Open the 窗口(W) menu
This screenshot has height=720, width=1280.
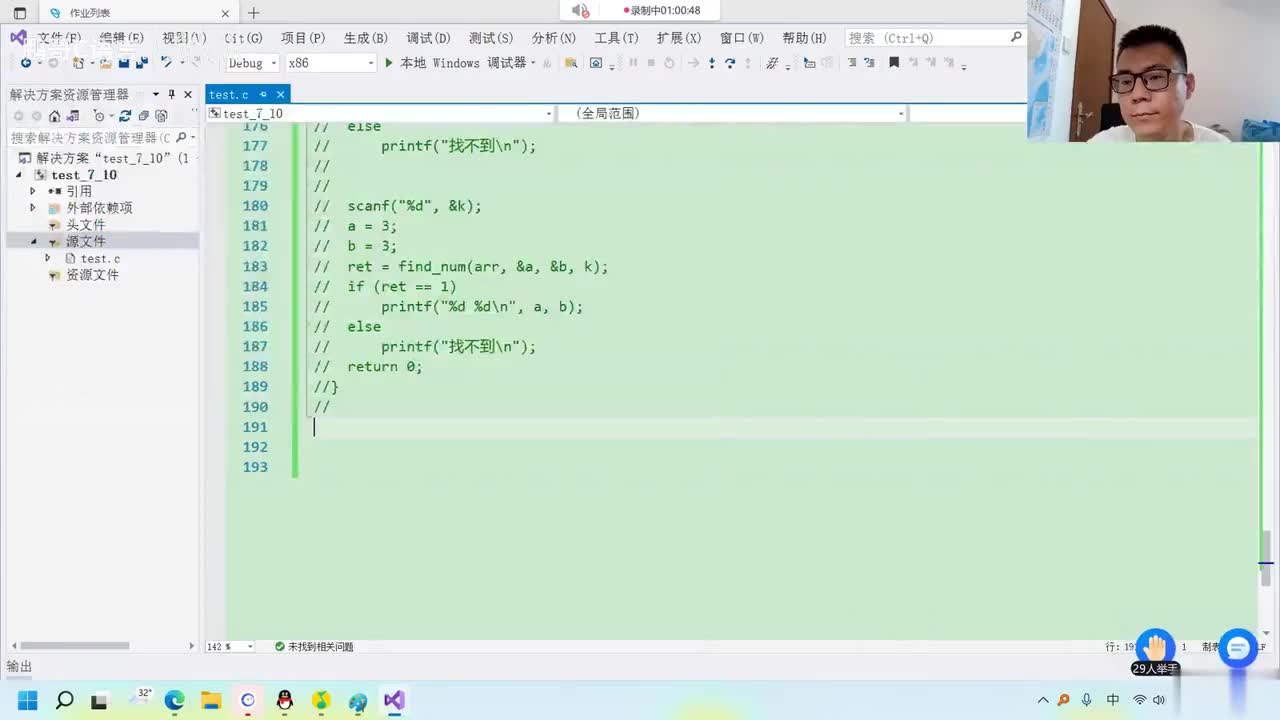tap(742, 38)
